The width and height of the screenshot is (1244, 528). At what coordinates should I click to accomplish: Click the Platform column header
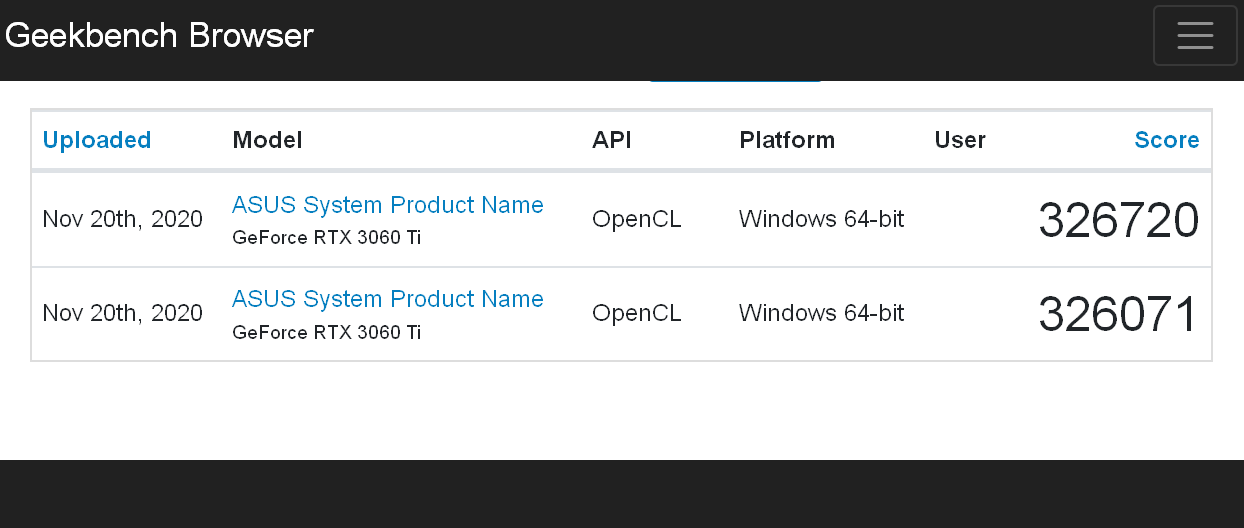pos(787,140)
